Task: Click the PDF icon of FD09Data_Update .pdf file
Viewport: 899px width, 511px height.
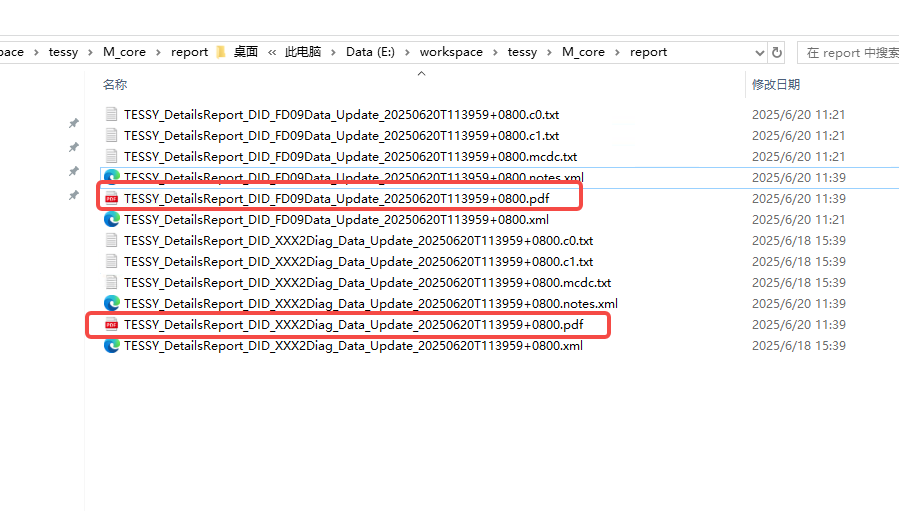Action: [x=111, y=198]
